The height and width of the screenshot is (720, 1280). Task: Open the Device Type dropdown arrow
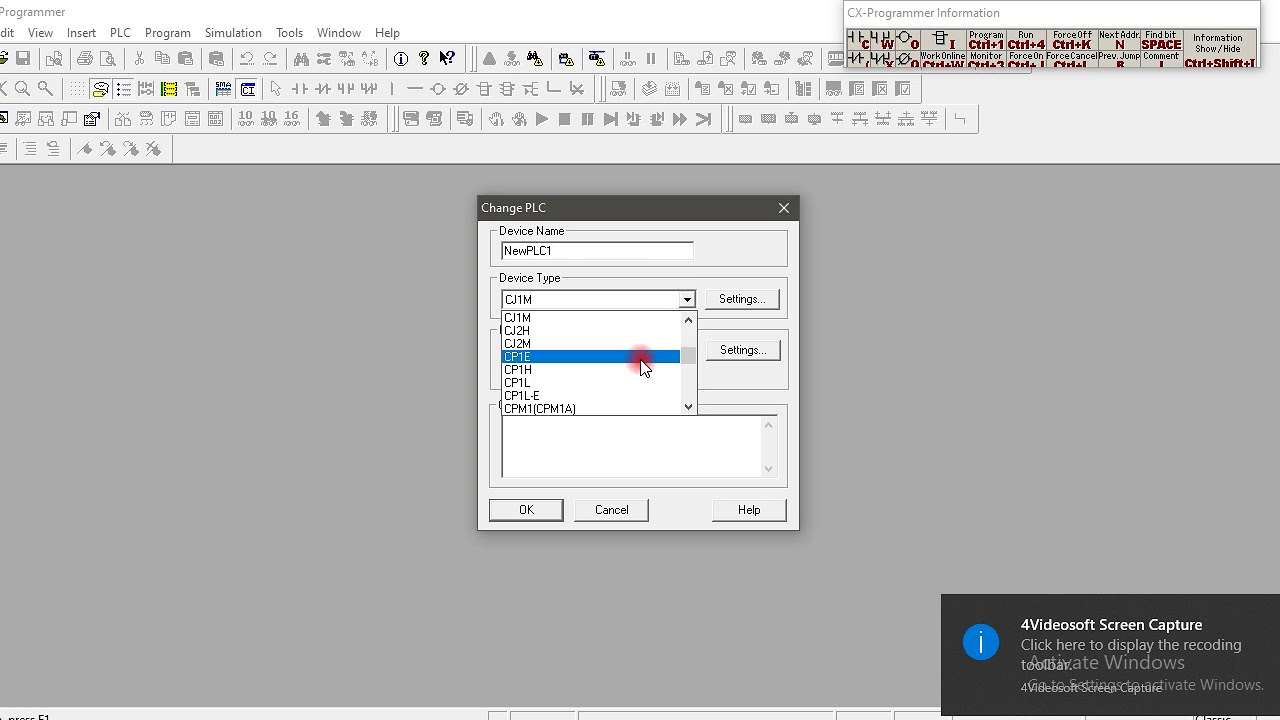point(687,300)
